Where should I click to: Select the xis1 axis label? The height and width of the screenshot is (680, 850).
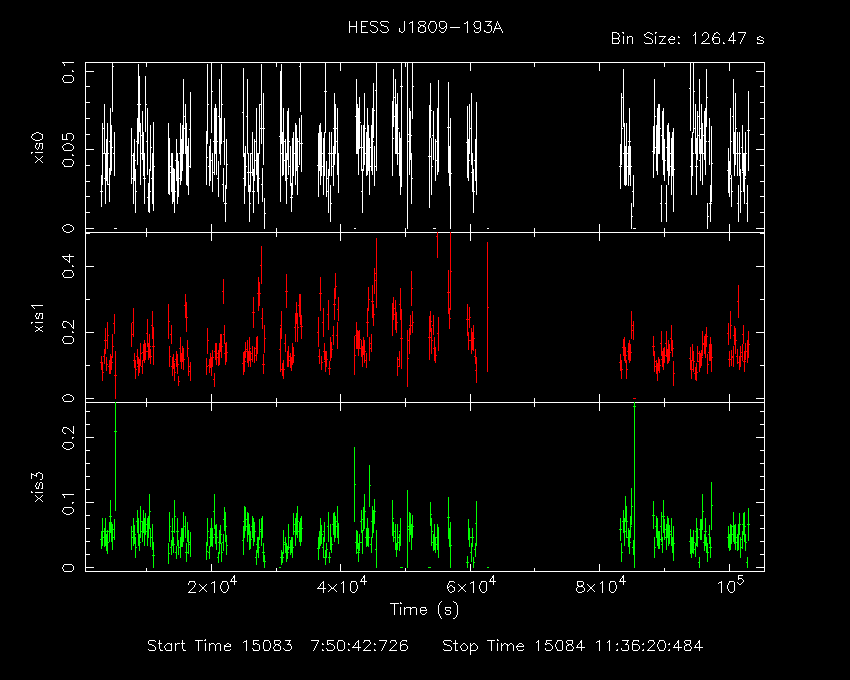38,318
